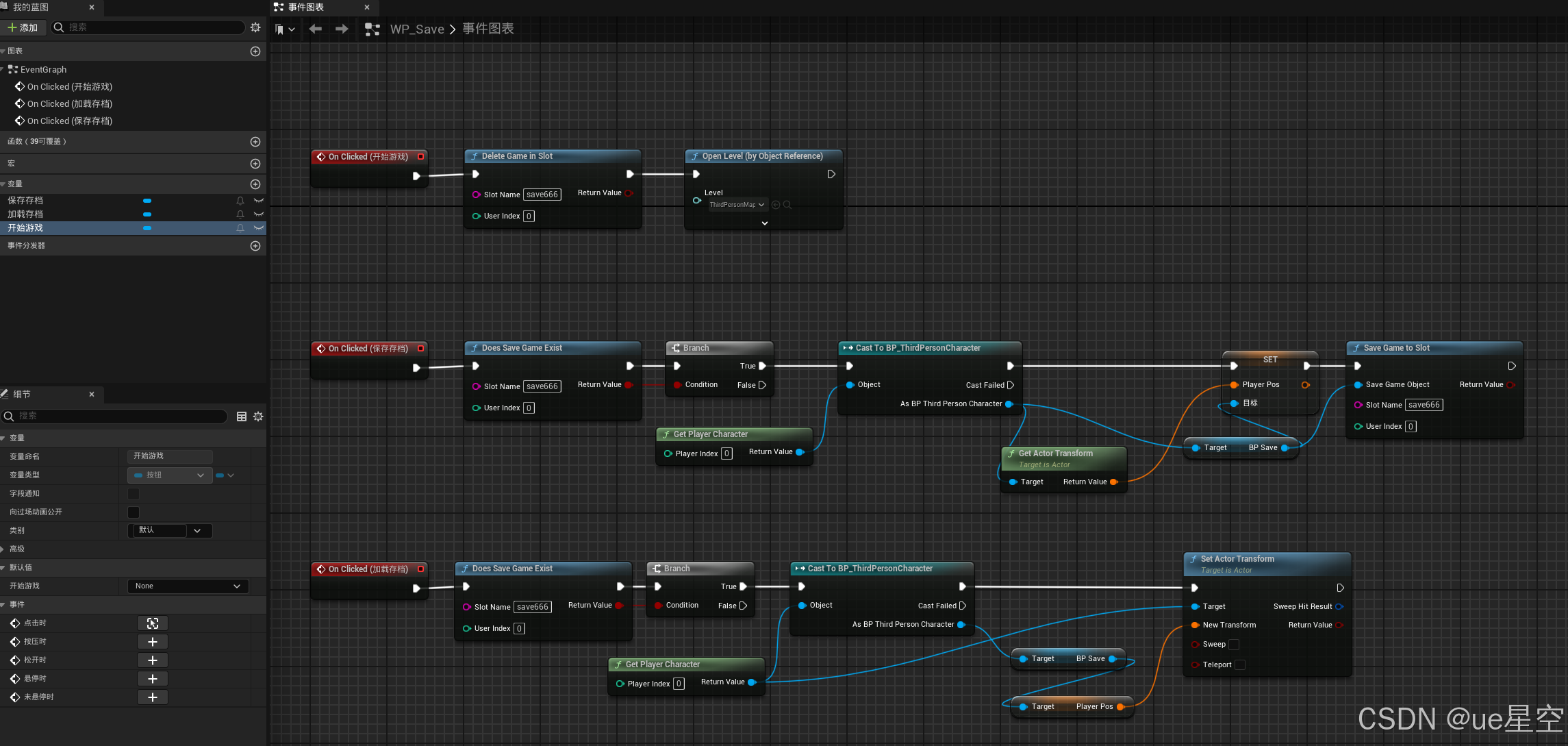
Task: Select the Save Game to Slot node title
Action: [x=1397, y=348]
